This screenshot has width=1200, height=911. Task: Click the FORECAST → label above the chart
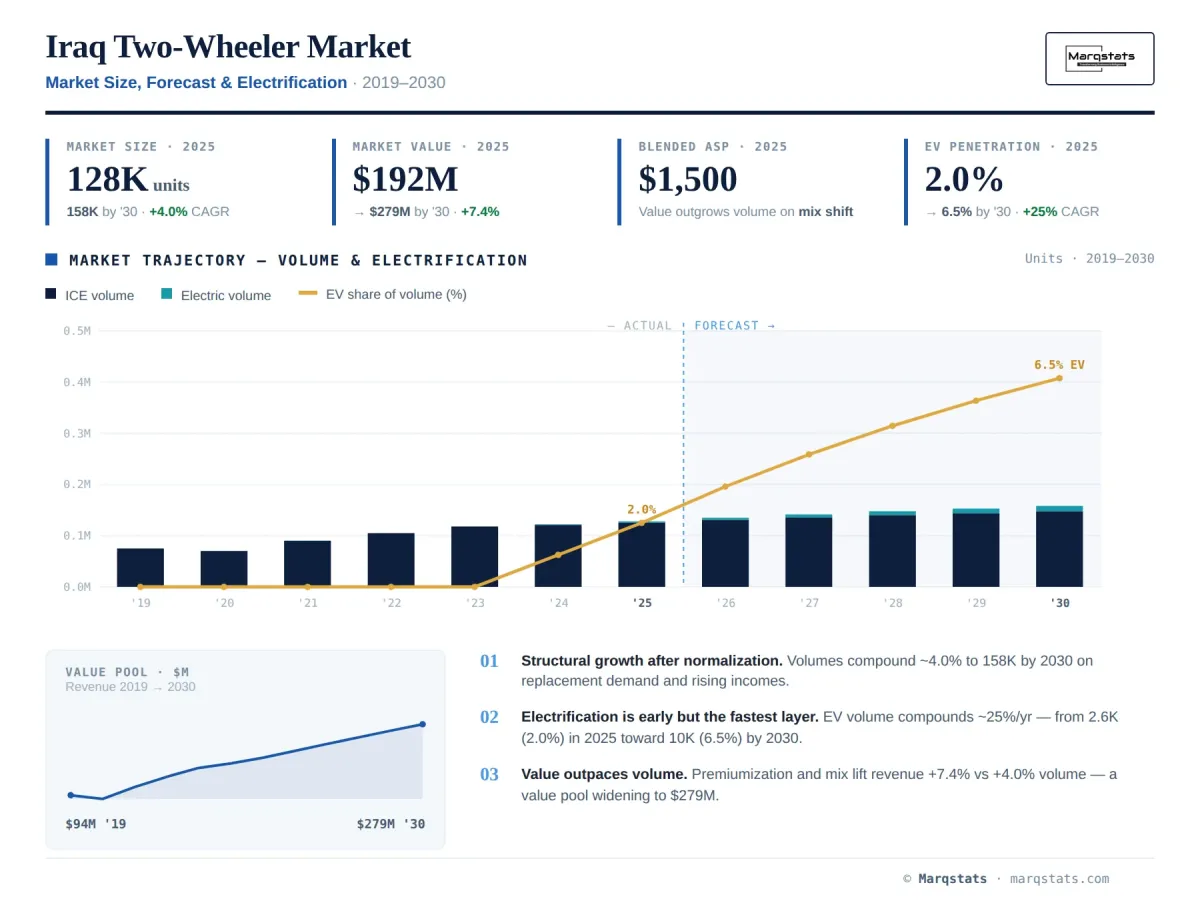pyautogui.click(x=734, y=326)
